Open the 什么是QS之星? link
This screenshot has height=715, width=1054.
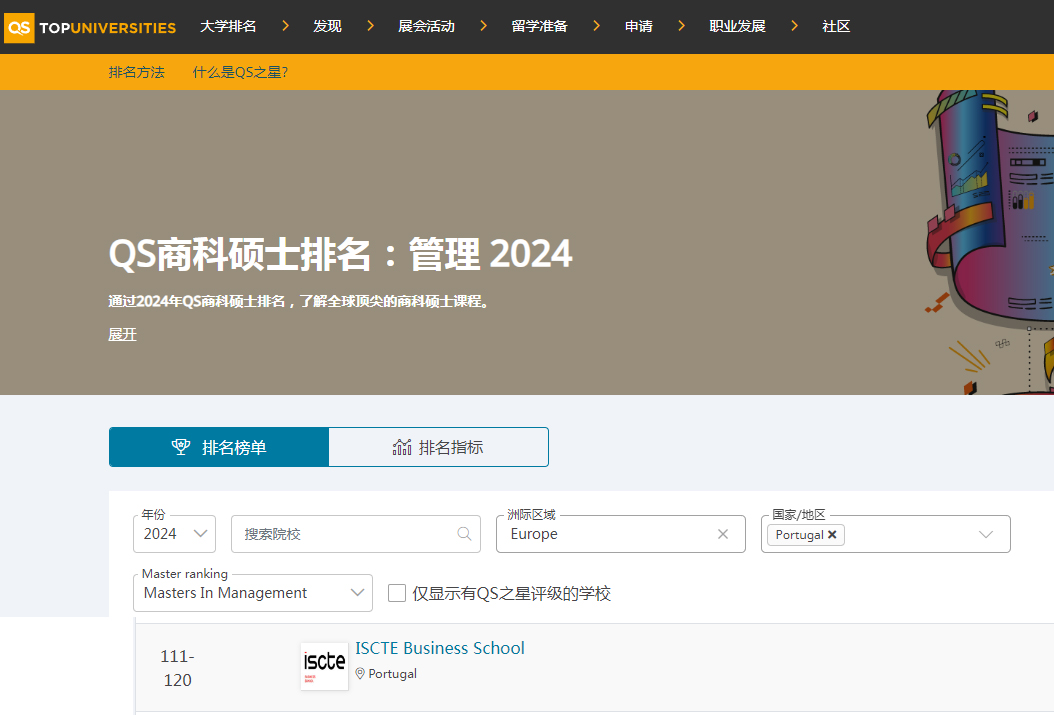click(x=240, y=72)
